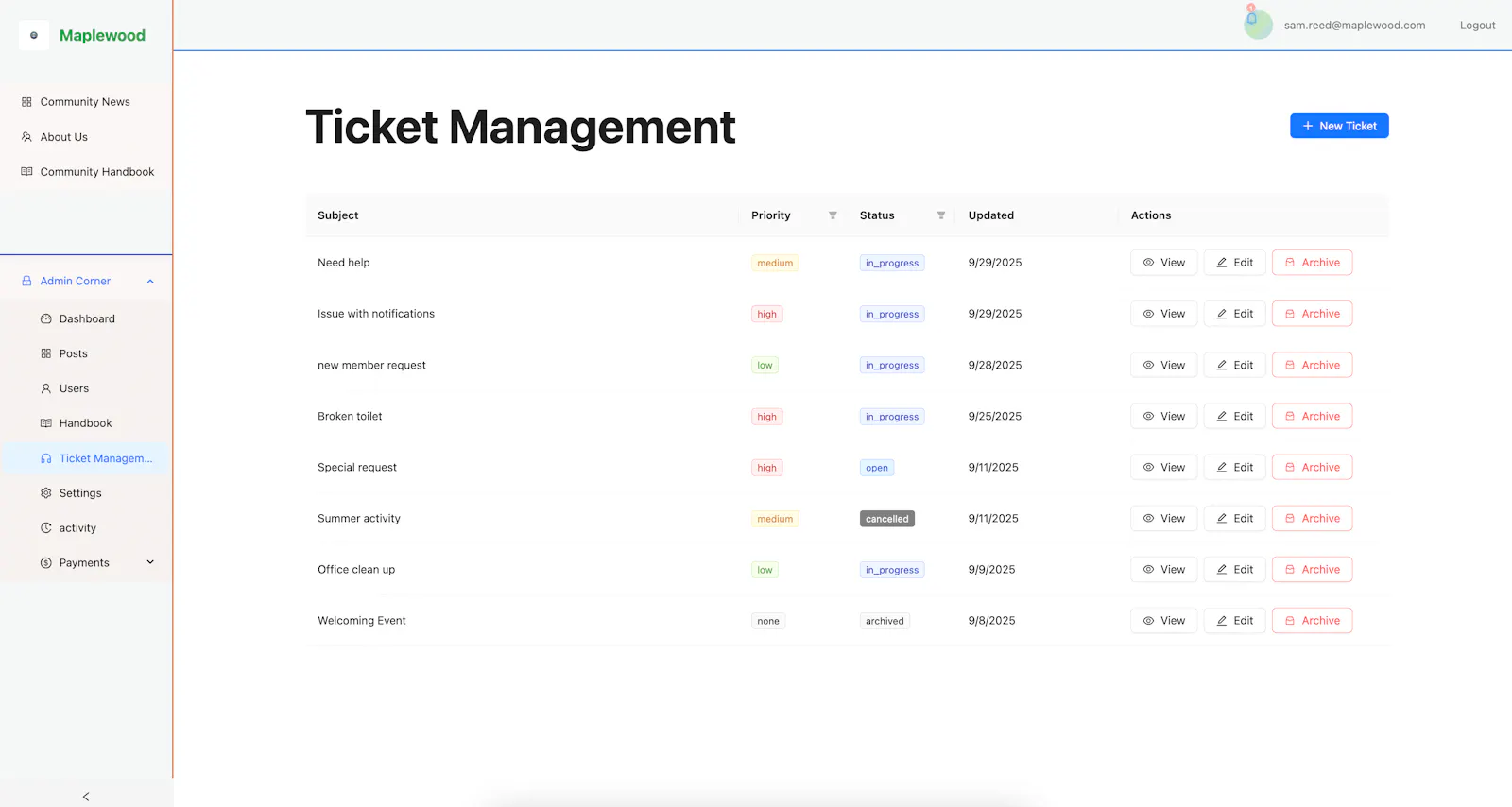Click 'Issue with notifications' subject text
Screen dimensions: 1512x807
376,314
